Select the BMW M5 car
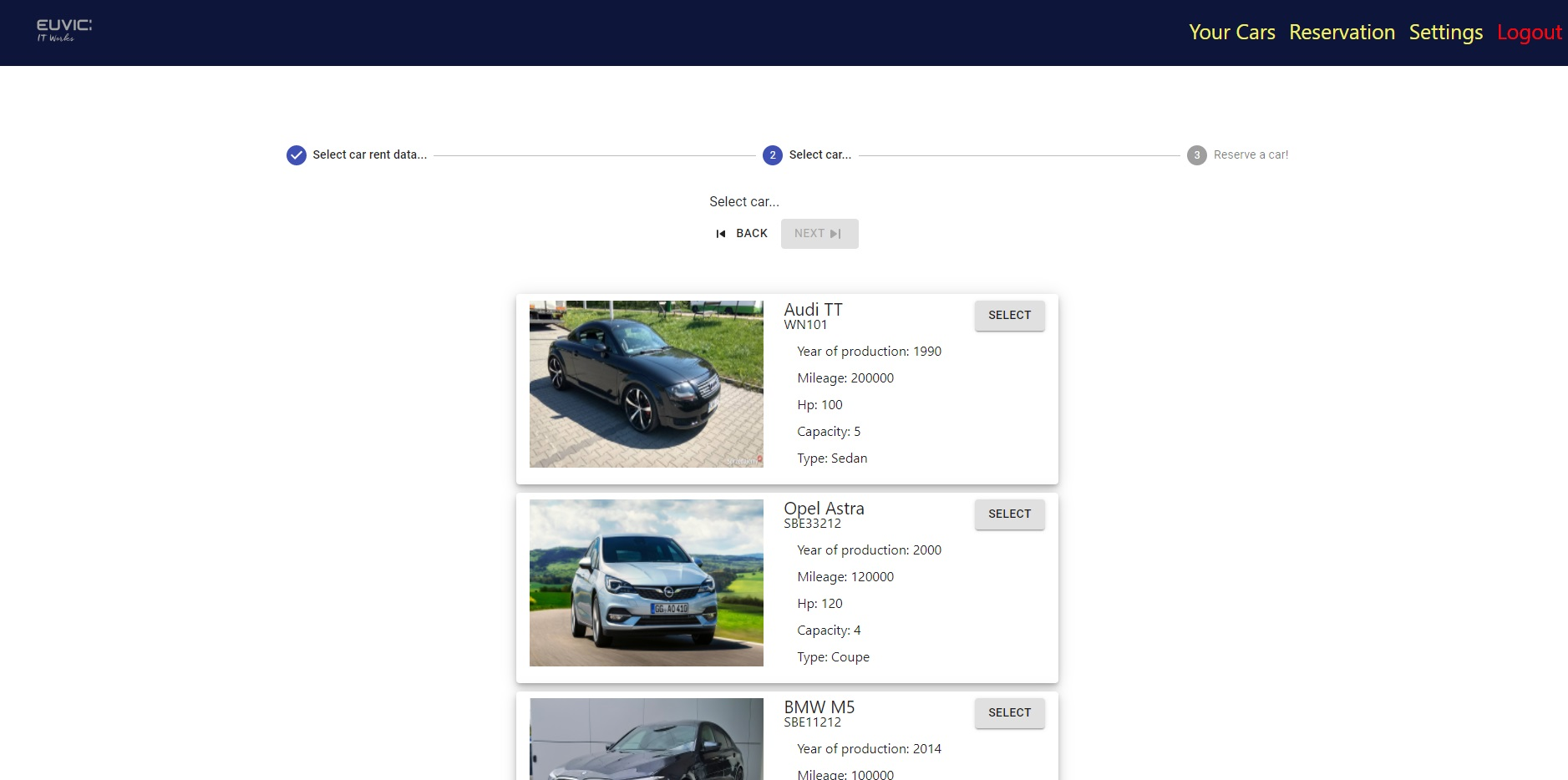1568x780 pixels. (x=1008, y=712)
